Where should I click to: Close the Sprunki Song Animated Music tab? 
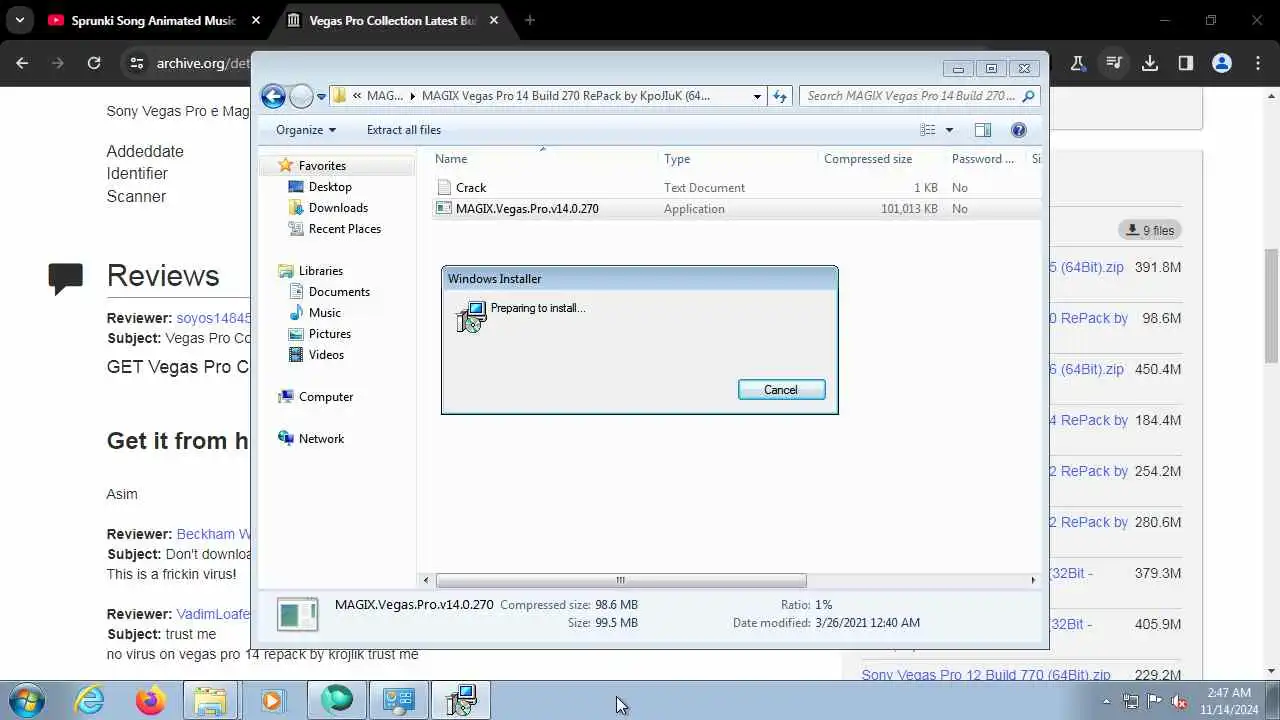(256, 20)
